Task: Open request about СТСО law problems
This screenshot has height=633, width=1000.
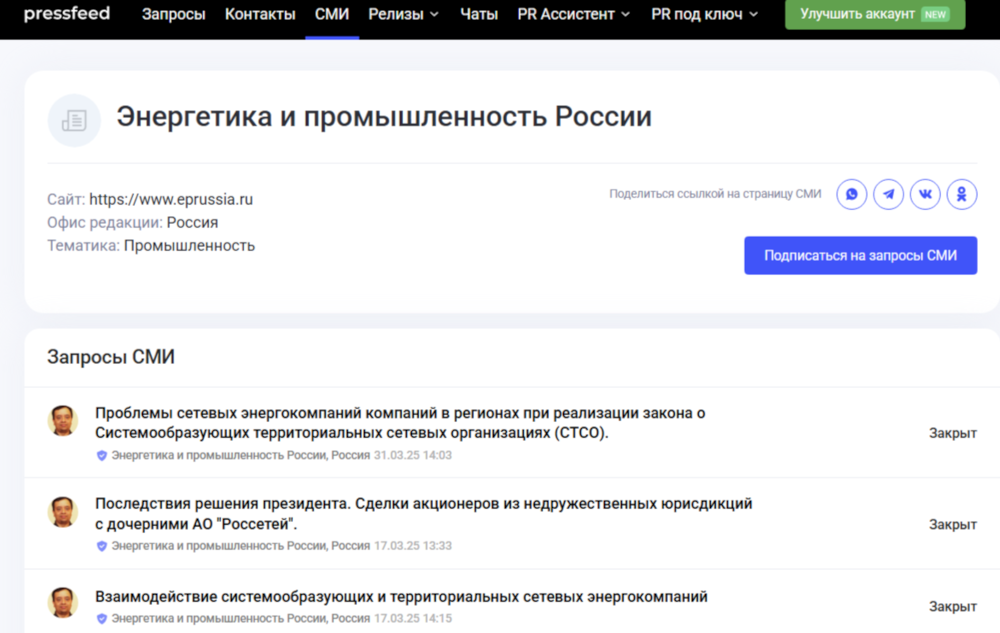Action: tap(400, 423)
